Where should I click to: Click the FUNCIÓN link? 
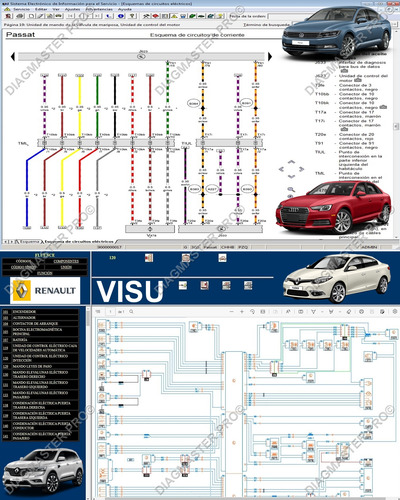click(x=45, y=273)
